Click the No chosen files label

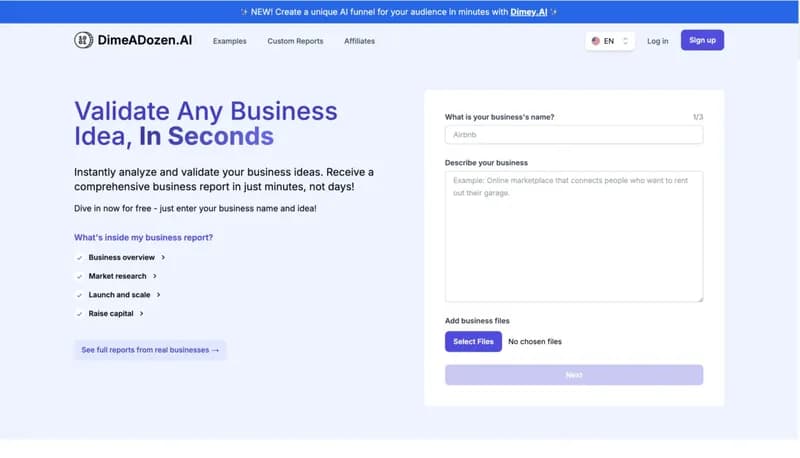click(535, 341)
